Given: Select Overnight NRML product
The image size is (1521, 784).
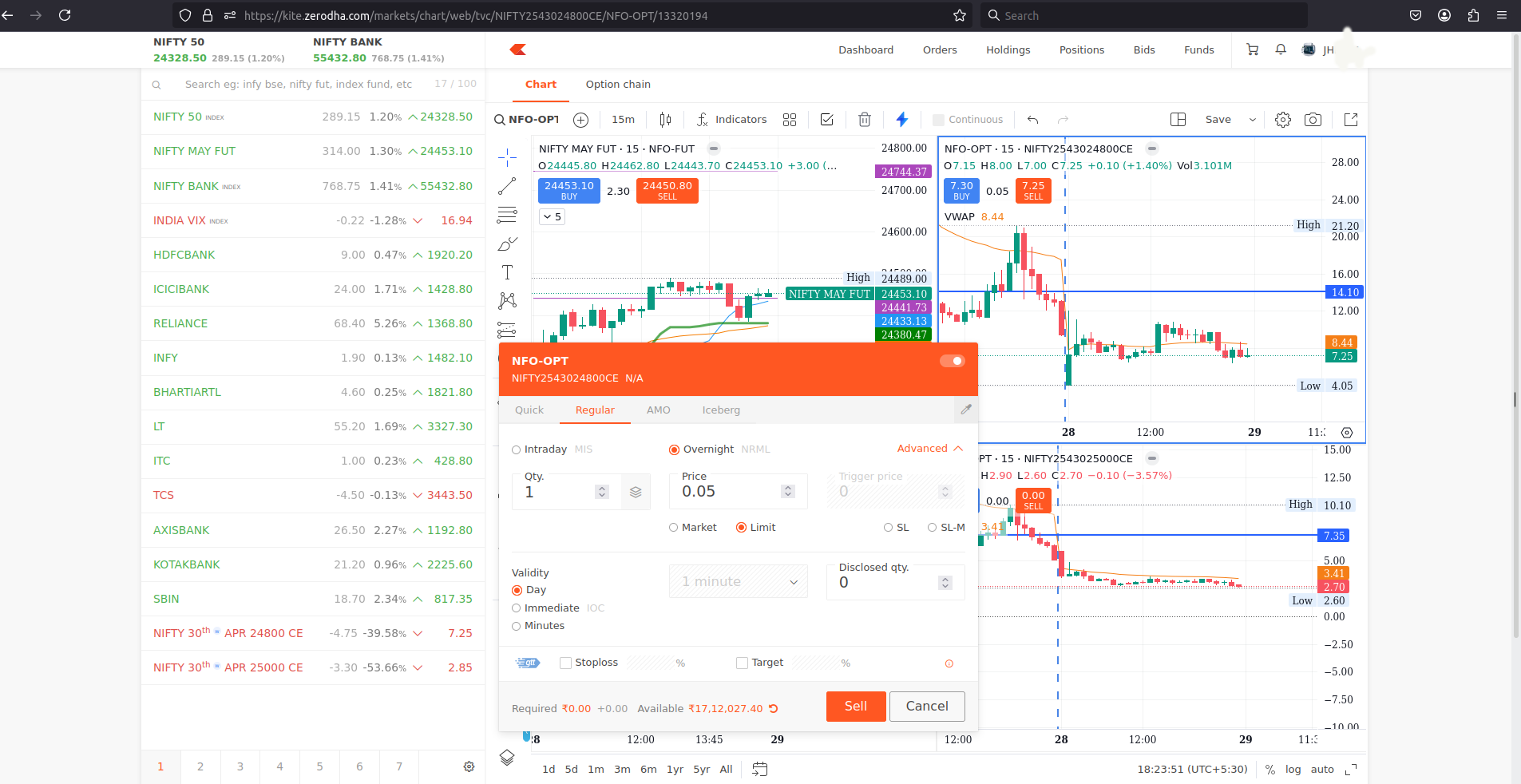Looking at the screenshot, I should [674, 449].
